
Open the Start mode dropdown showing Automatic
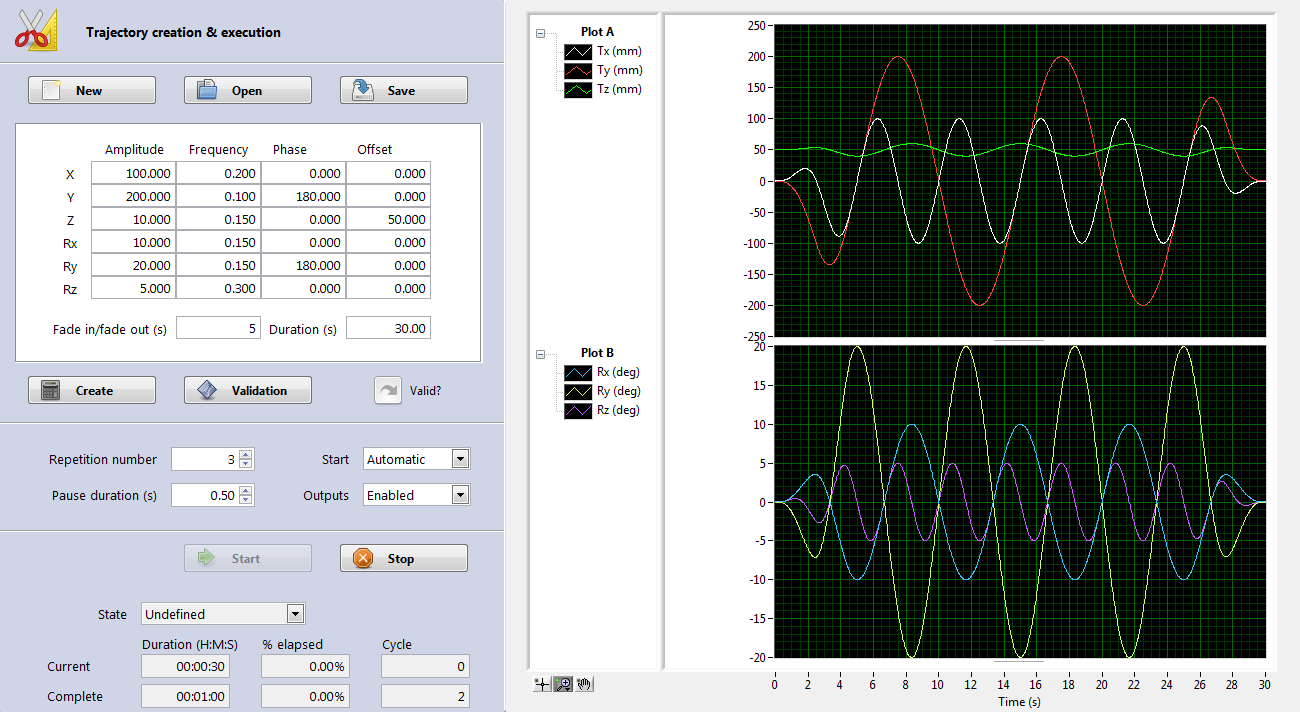[x=416, y=459]
